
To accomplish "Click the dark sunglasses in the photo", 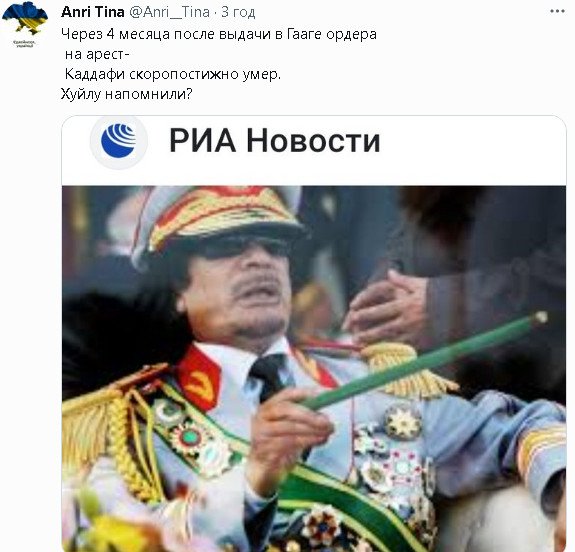I will pyautogui.click(x=240, y=246).
